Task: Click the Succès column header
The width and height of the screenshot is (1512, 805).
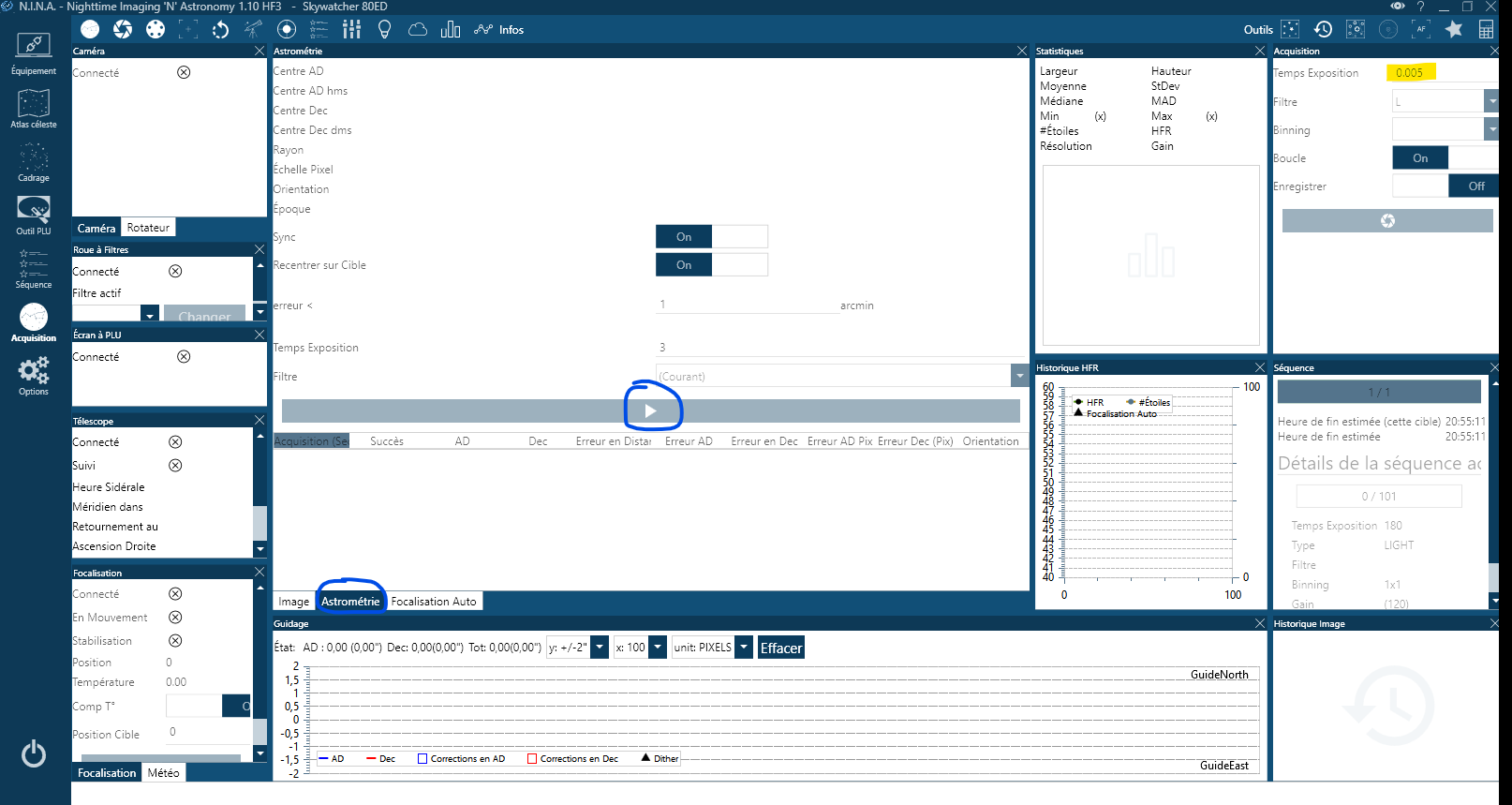Action: point(387,440)
